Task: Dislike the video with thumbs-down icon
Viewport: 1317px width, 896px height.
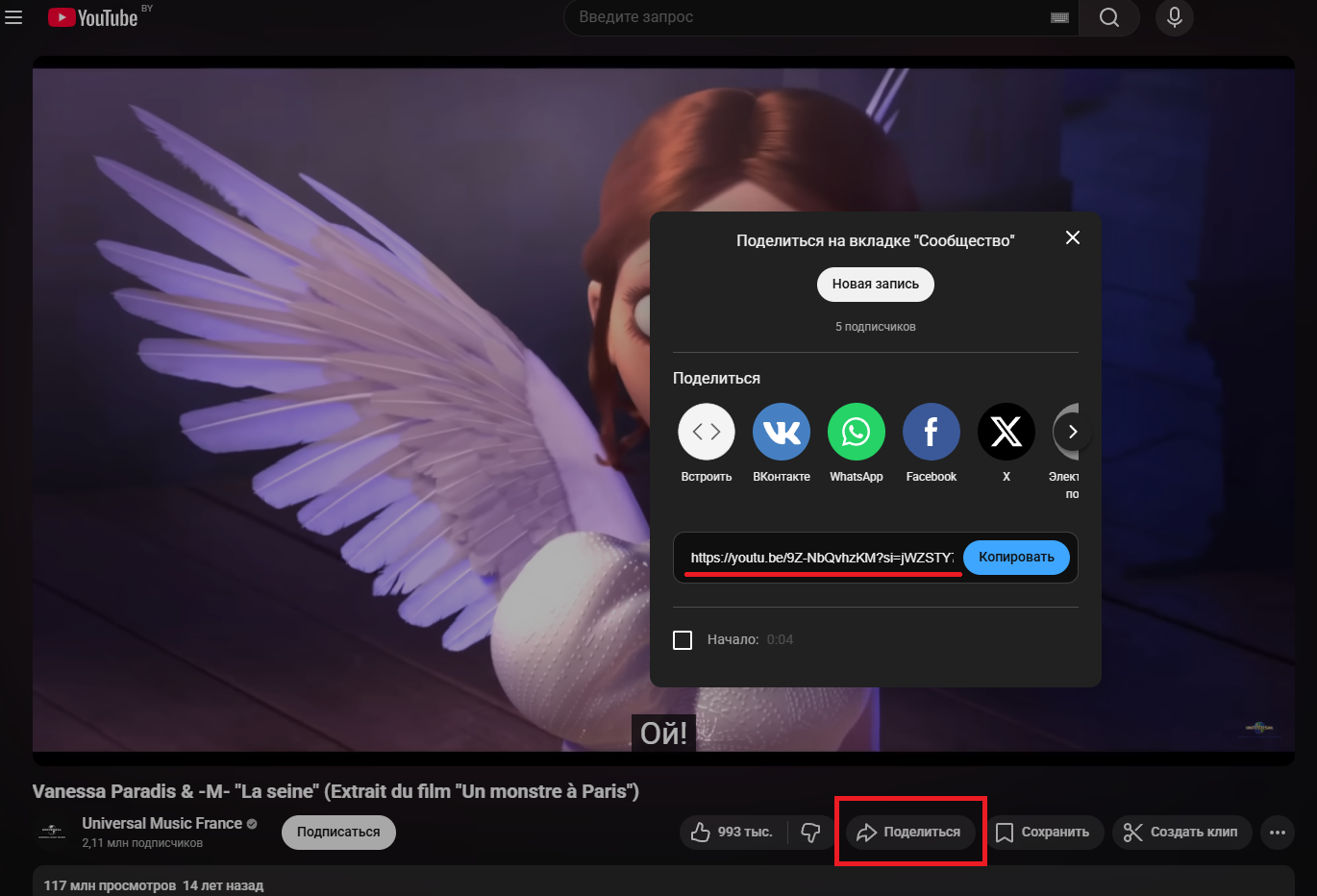Action: 810,833
